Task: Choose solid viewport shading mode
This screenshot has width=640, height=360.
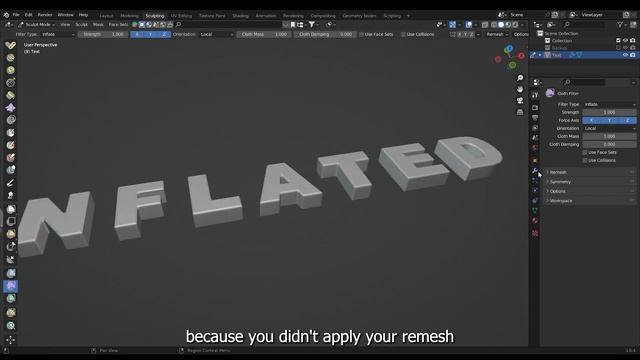Action: 501,25
